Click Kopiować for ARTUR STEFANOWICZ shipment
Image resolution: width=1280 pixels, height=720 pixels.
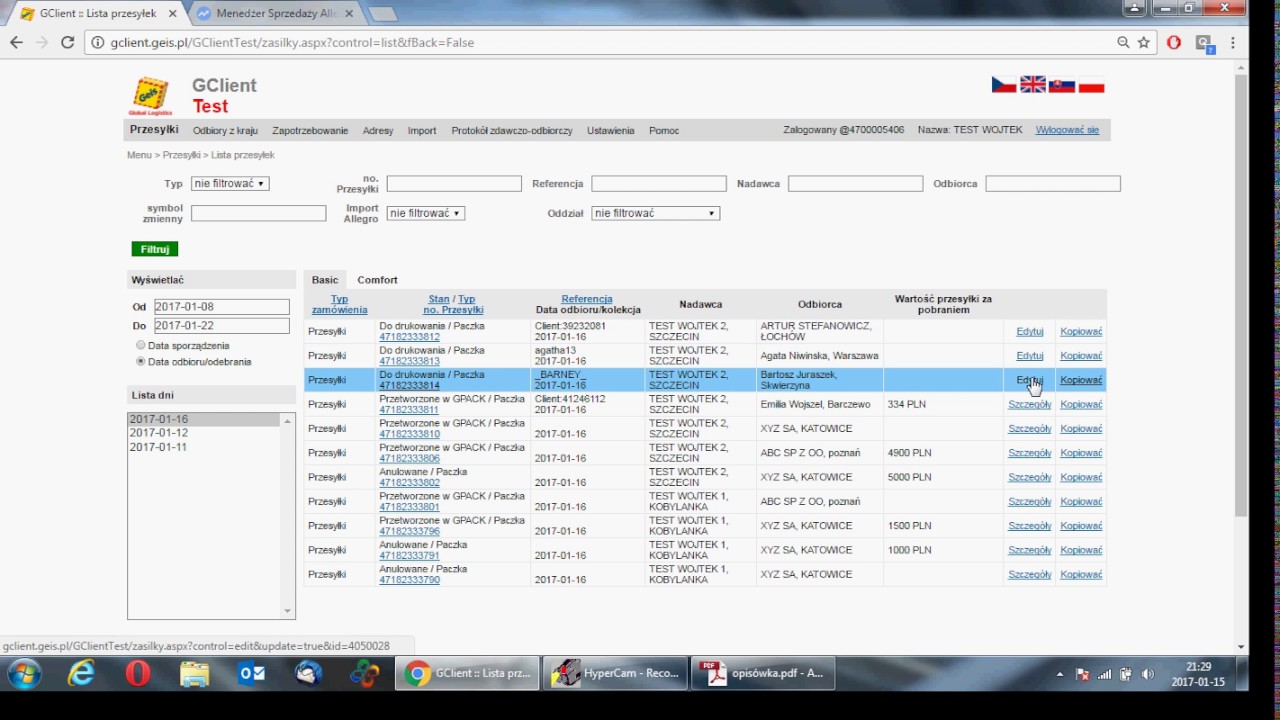[1081, 331]
